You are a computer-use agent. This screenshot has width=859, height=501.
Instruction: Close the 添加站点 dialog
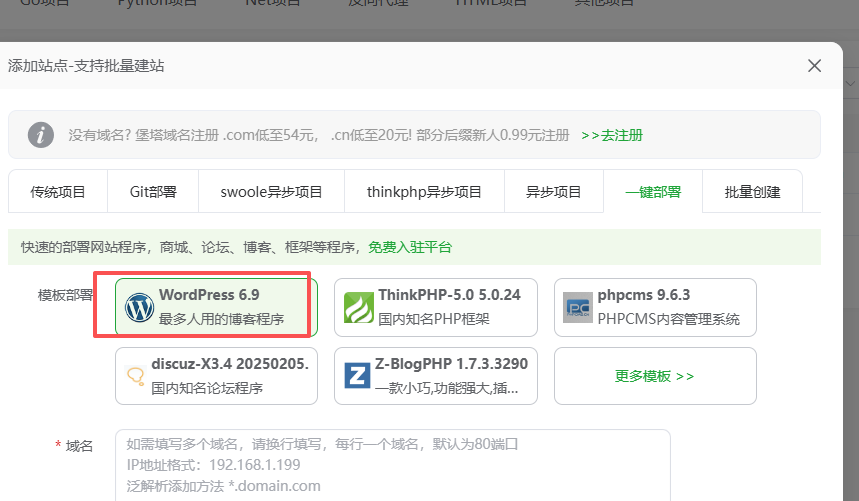pos(814,66)
